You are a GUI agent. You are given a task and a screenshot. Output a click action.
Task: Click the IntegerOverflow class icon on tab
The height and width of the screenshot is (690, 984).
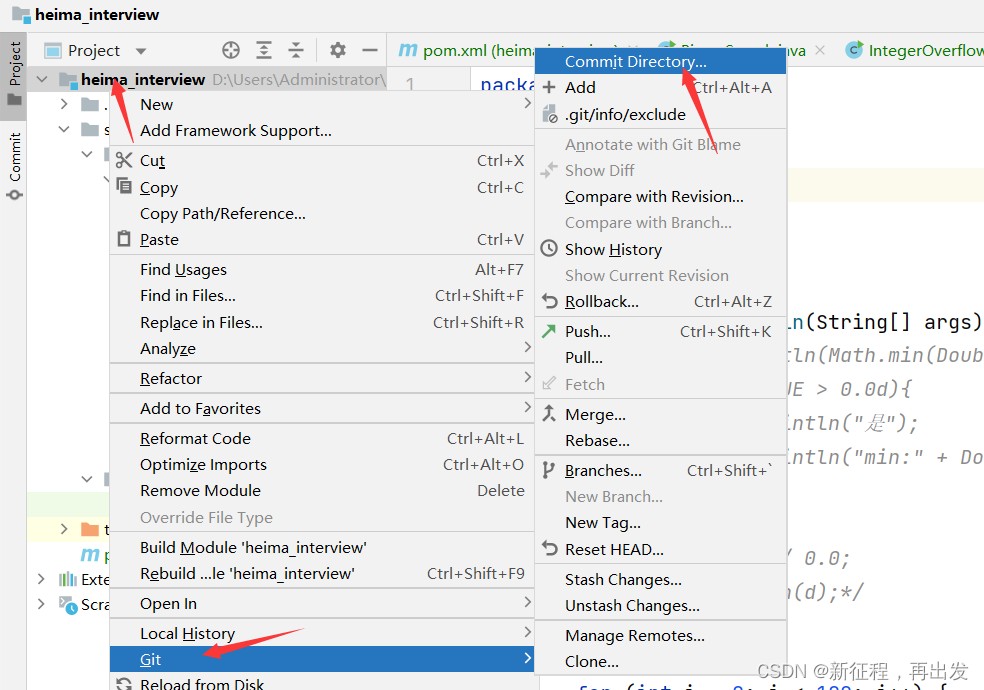click(x=854, y=50)
